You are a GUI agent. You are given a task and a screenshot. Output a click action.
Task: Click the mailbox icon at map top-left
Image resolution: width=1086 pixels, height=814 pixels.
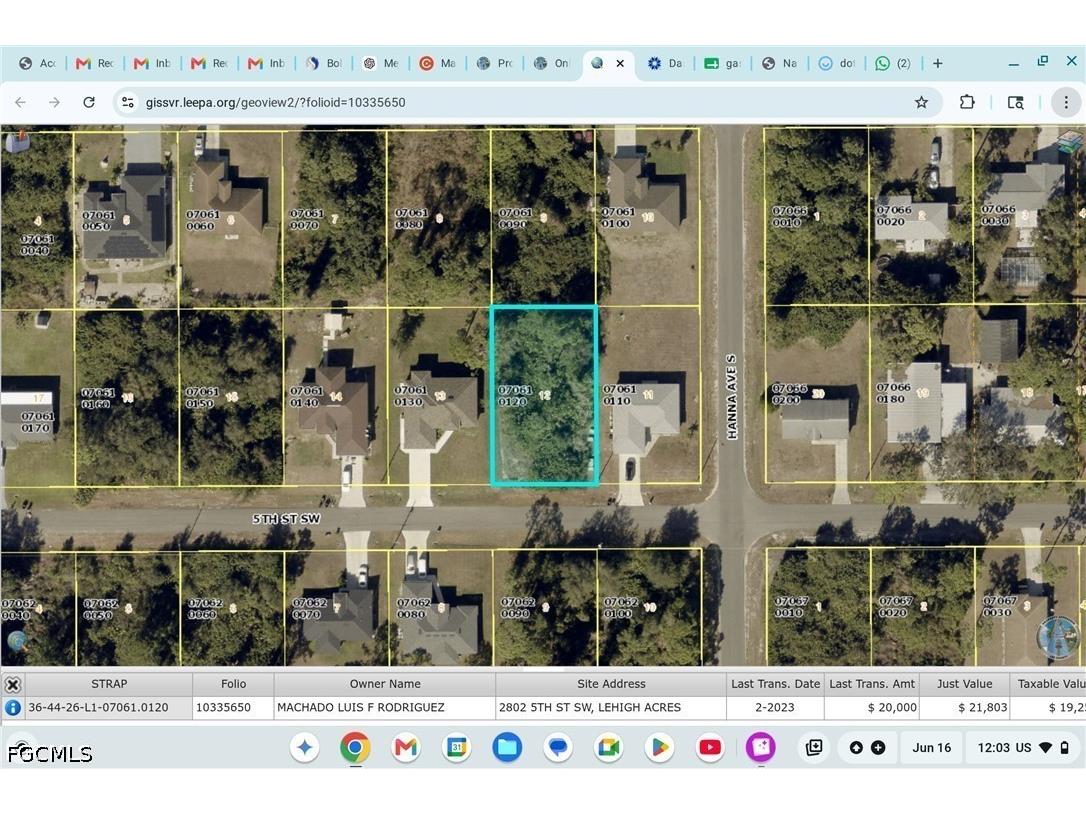pos(17,141)
